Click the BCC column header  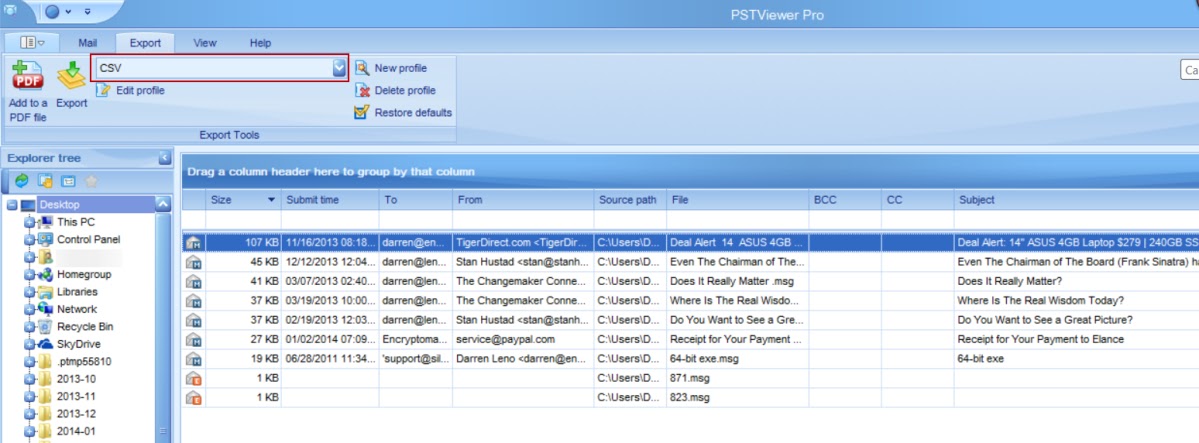pos(844,200)
